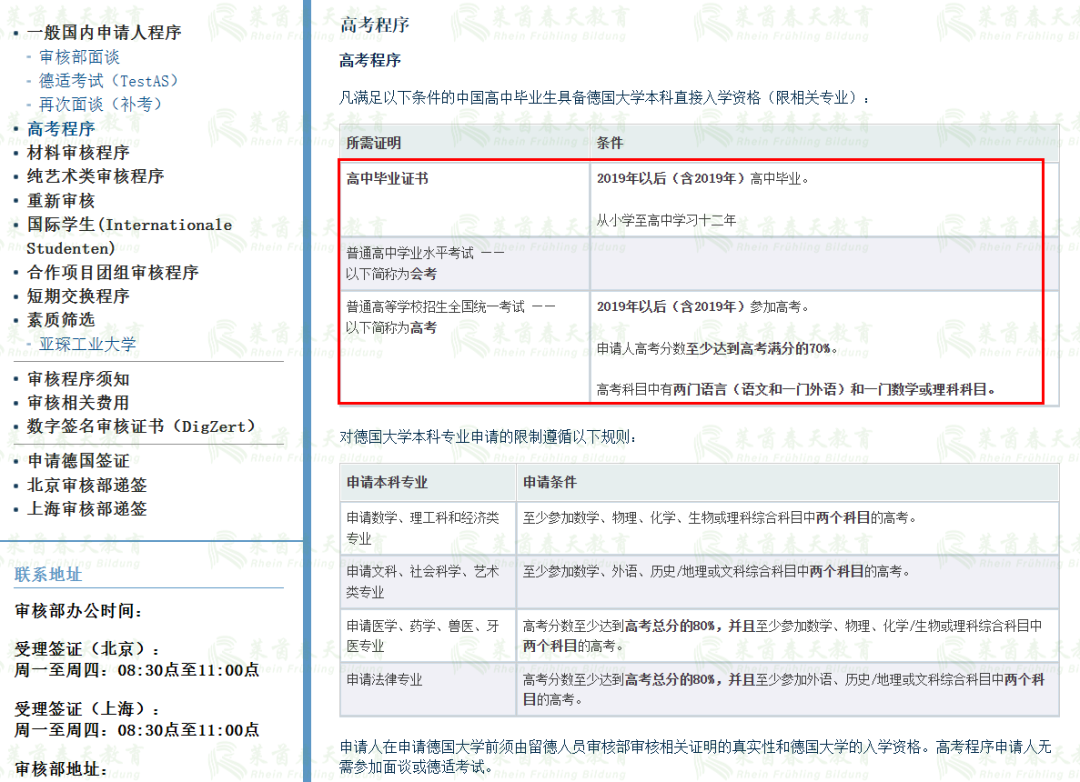
Task: Select 再次面谈（补考）link
Action: pyautogui.click(x=100, y=104)
